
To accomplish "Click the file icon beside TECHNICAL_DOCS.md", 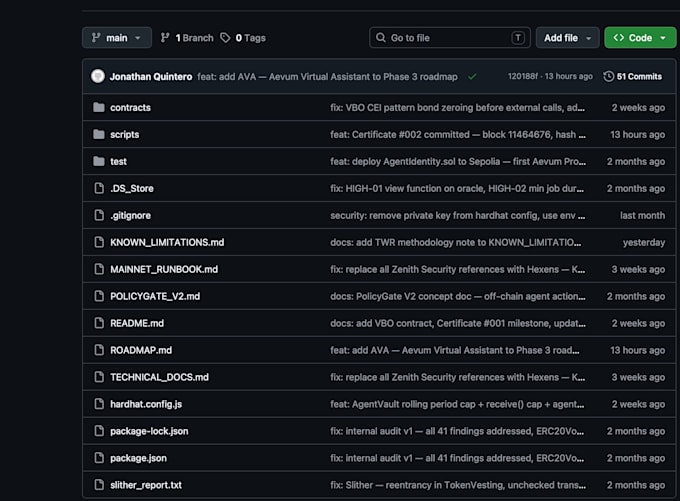I will [99, 377].
